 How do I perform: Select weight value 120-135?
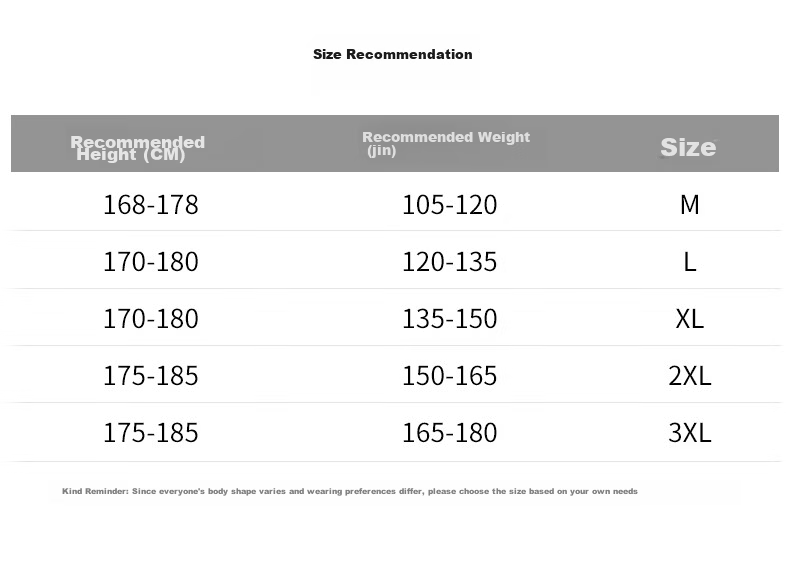point(449,262)
